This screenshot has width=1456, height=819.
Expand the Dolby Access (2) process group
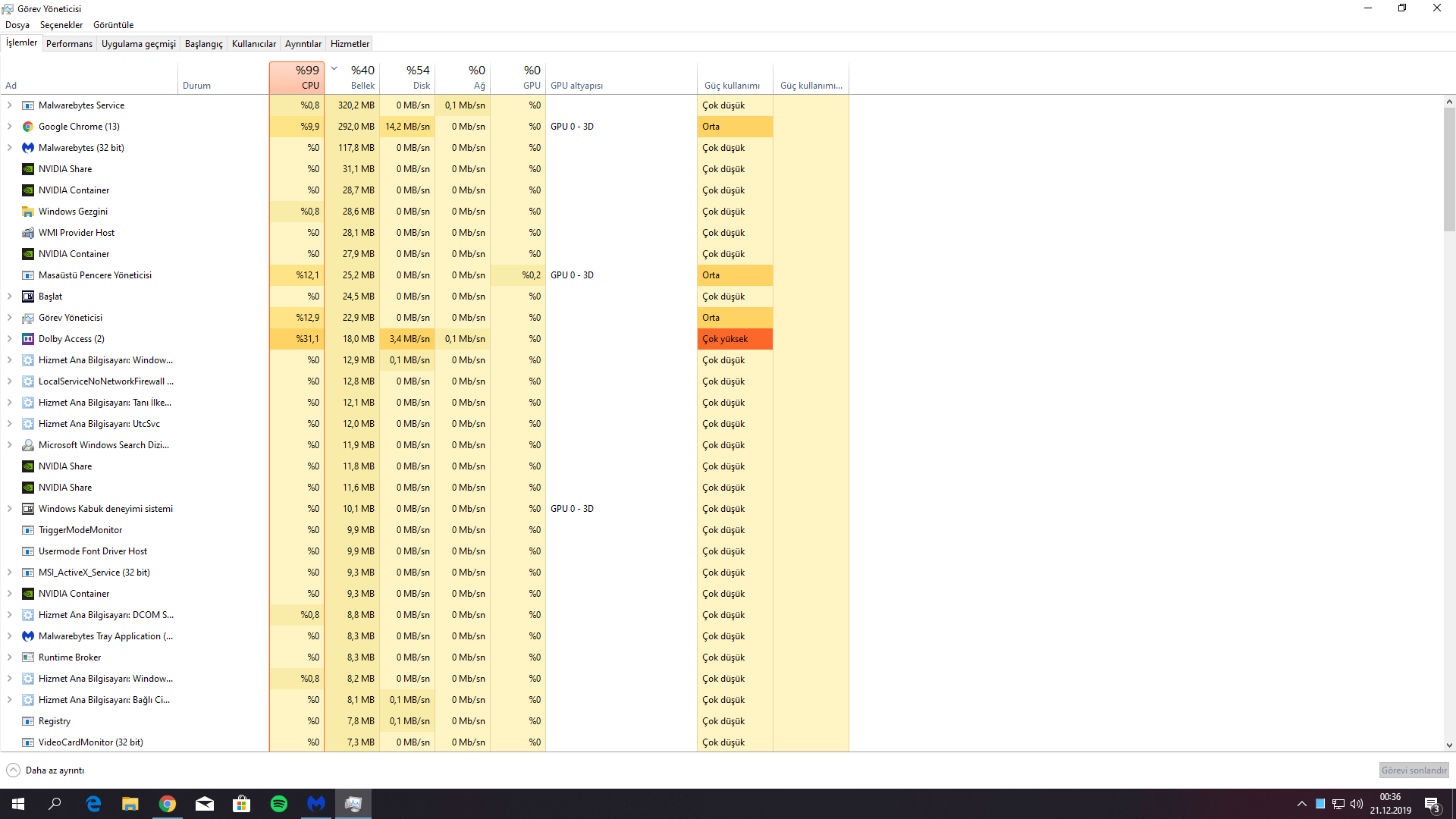[9, 339]
